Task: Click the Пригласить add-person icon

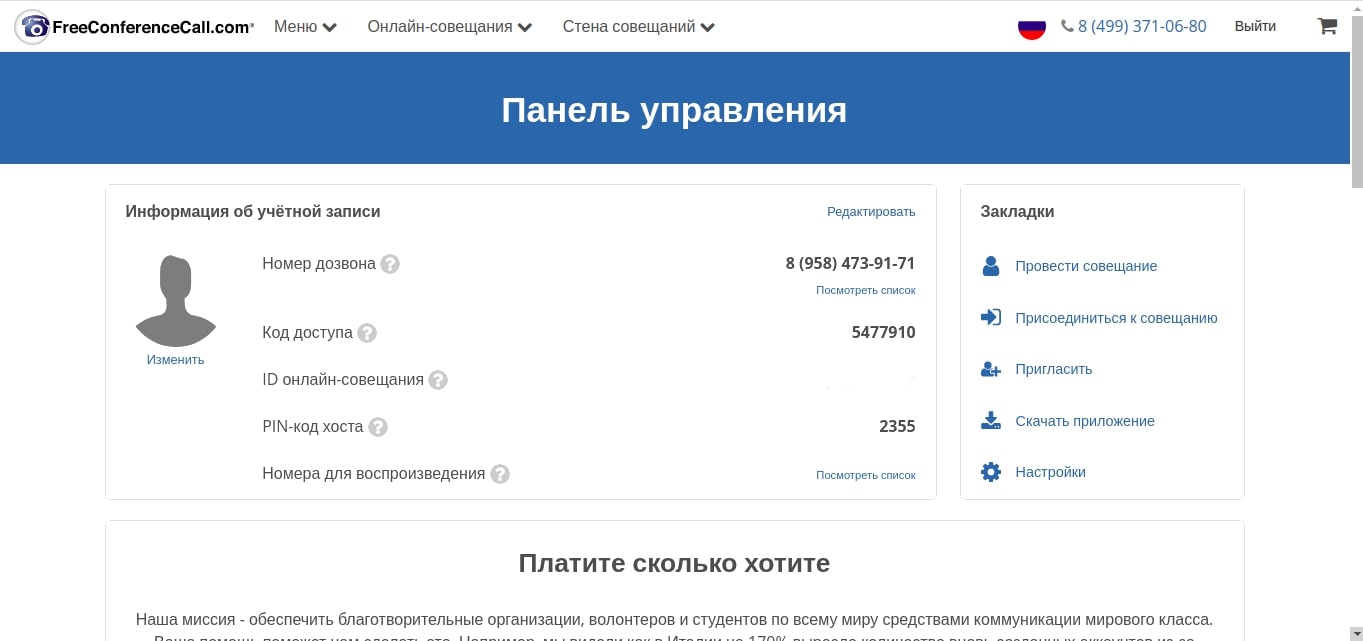Action: [x=990, y=369]
